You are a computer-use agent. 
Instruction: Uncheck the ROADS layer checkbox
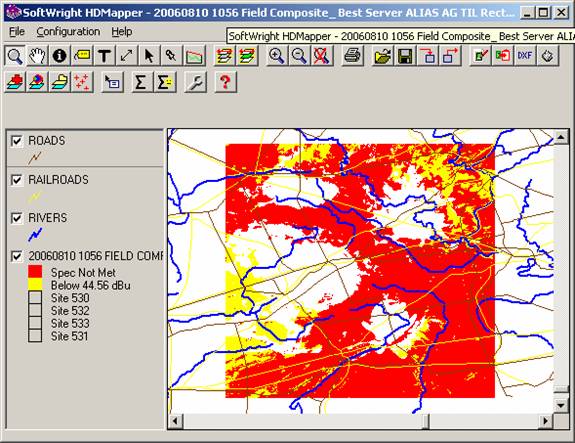pos(17,141)
